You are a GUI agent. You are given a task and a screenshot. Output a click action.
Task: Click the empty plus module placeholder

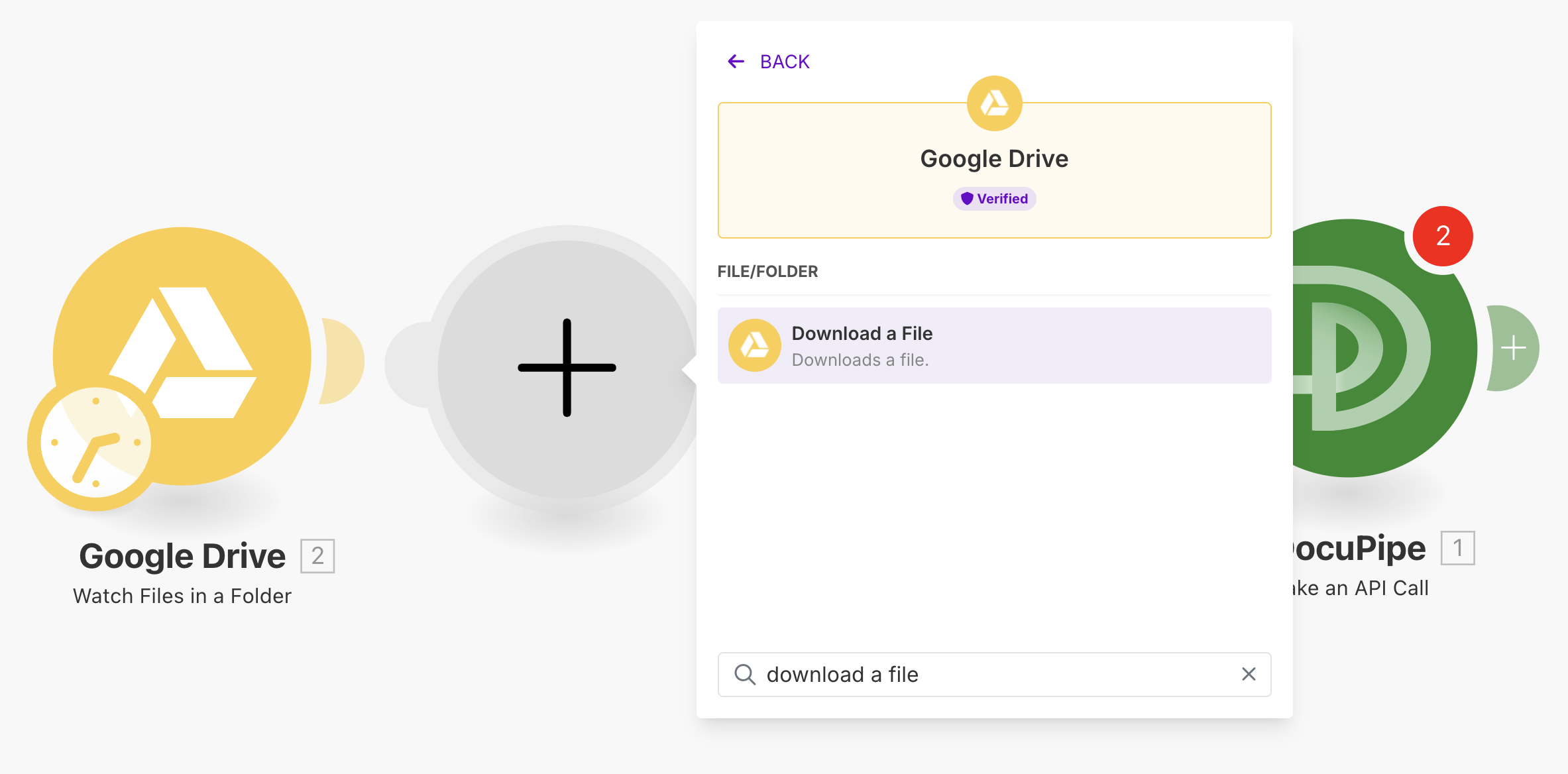[567, 368]
